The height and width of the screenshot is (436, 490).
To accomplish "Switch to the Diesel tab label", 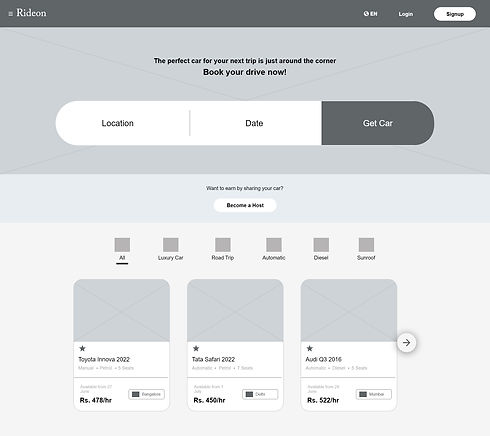I will (321, 258).
